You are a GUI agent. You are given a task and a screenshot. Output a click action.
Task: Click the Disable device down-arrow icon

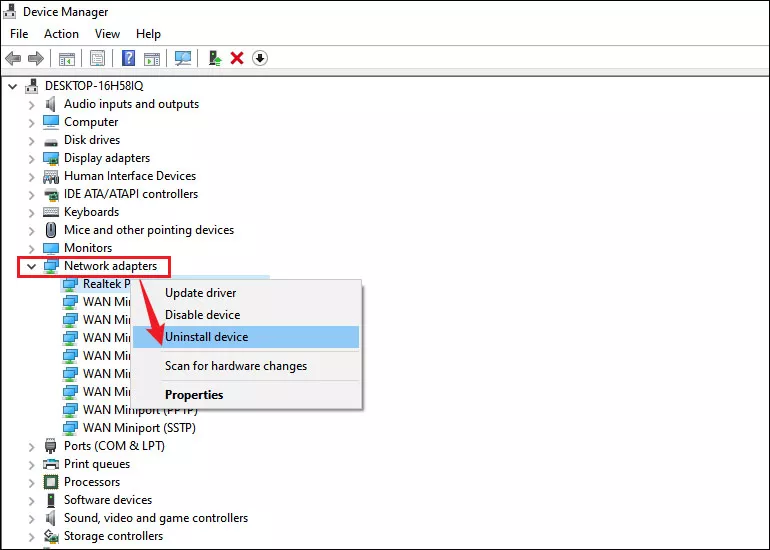click(260, 58)
